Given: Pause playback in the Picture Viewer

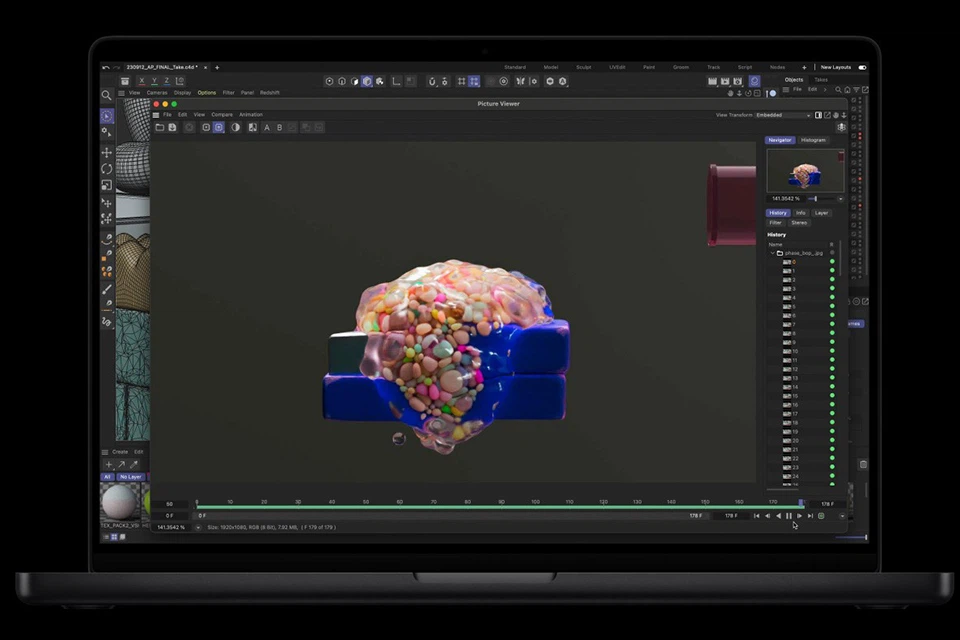Looking at the screenshot, I should 789,516.
